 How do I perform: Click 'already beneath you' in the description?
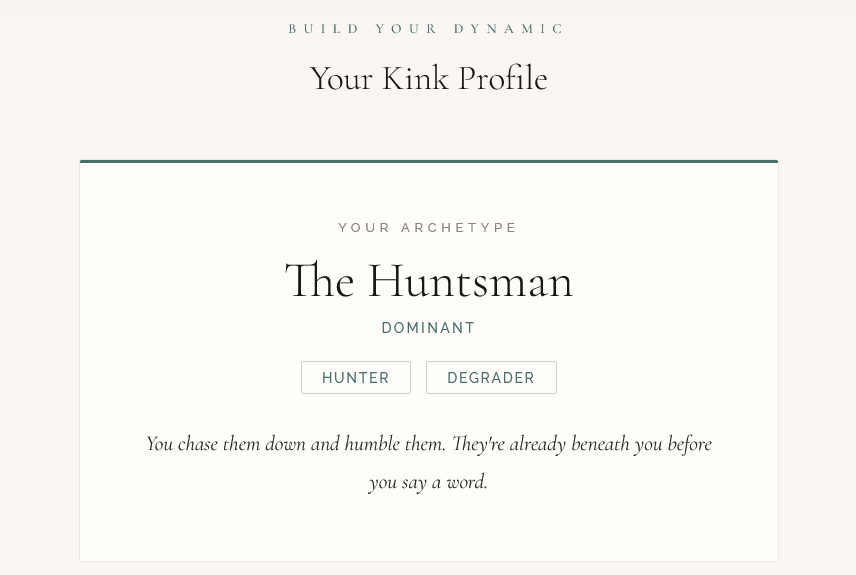(580, 444)
